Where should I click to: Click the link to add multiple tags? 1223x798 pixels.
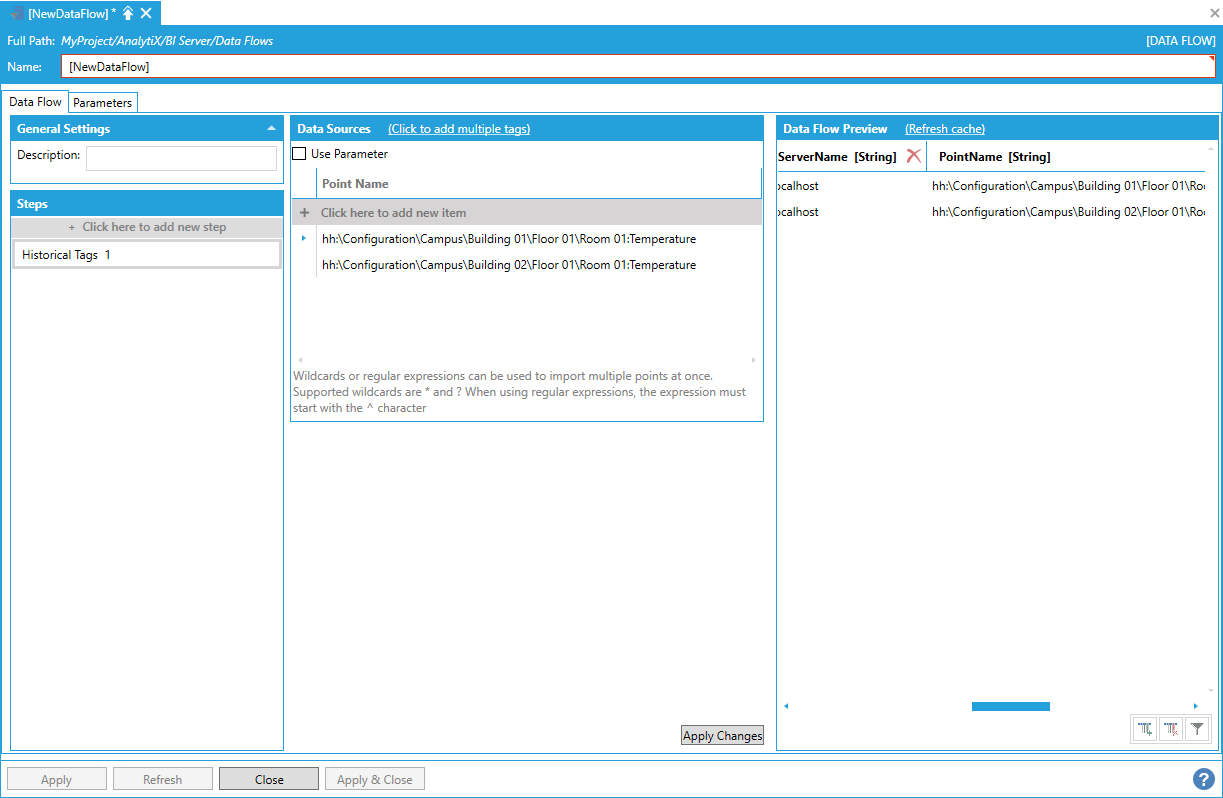pos(459,129)
